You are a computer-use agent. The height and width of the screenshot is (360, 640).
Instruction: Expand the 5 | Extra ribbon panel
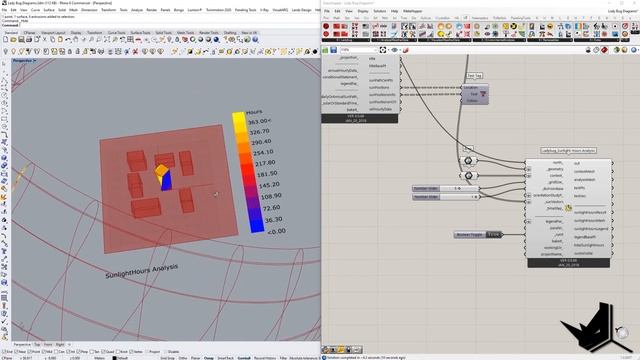point(596,40)
